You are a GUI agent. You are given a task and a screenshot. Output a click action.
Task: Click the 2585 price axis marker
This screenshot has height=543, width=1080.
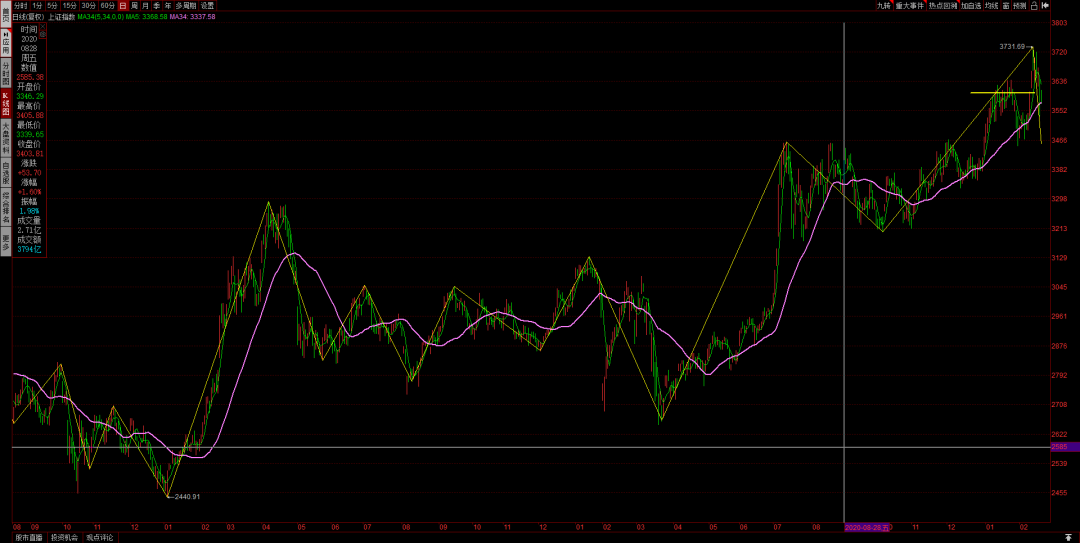click(1065, 447)
